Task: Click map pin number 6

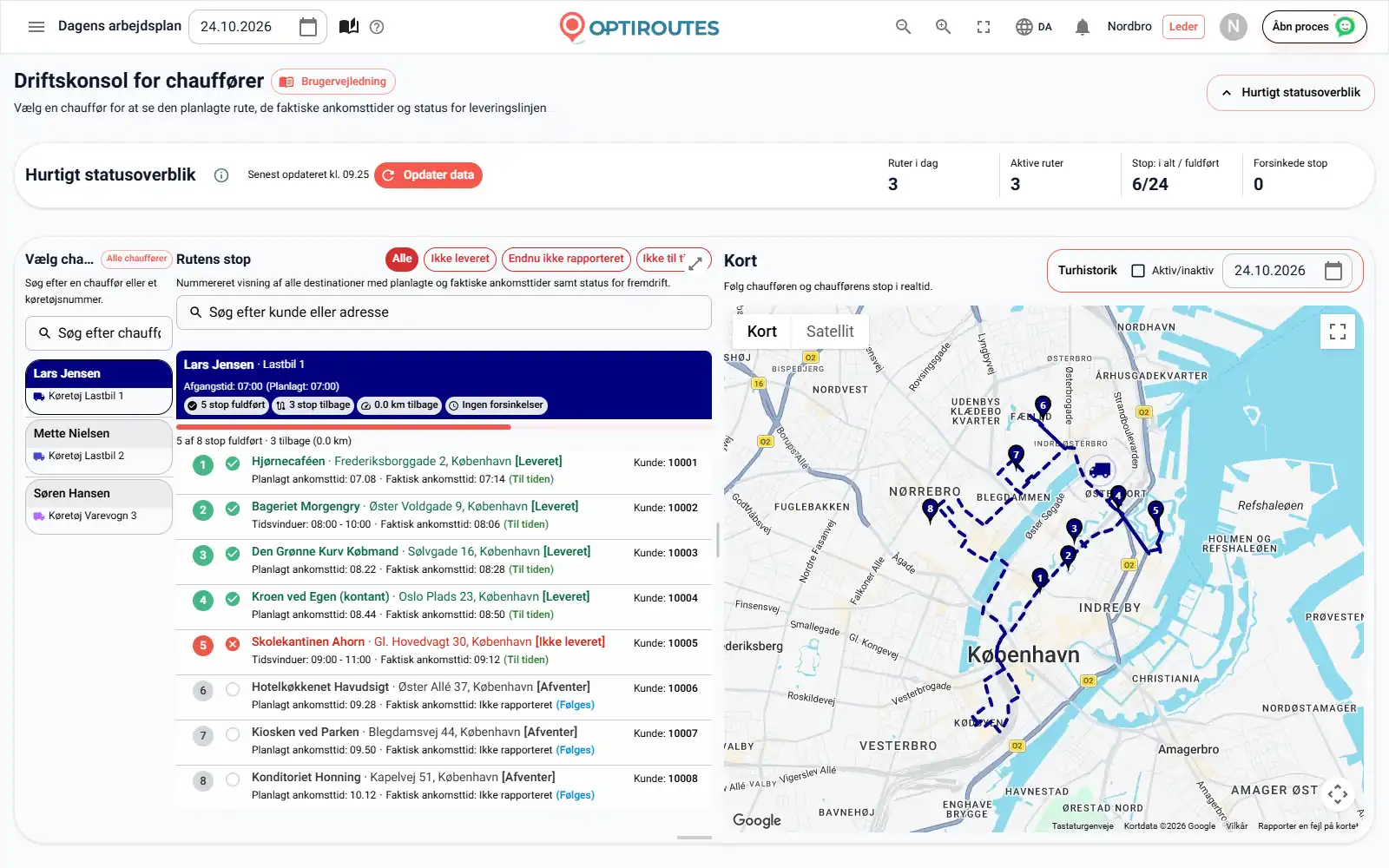Action: 1043,407
